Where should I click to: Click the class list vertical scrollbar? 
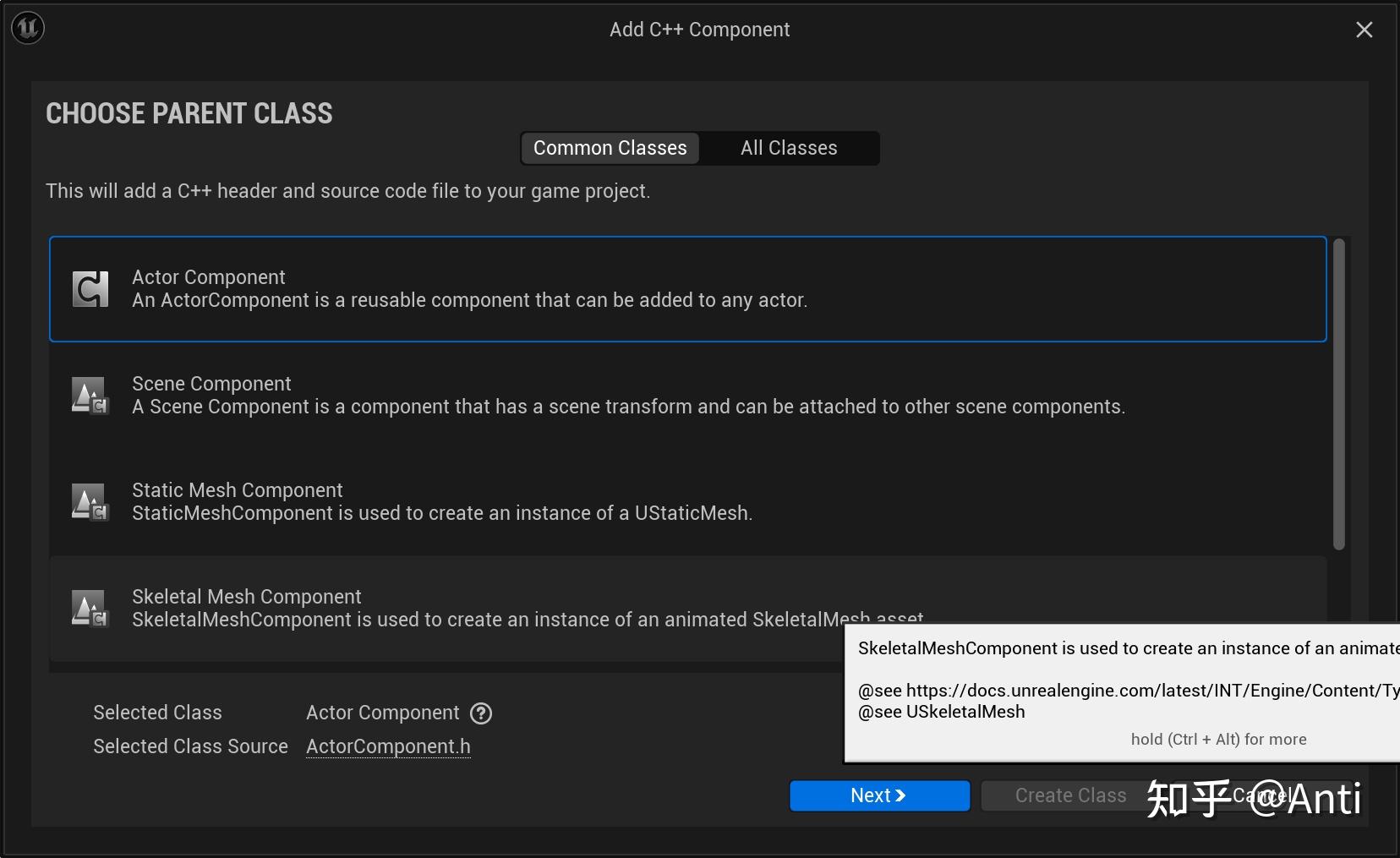click(x=1338, y=394)
